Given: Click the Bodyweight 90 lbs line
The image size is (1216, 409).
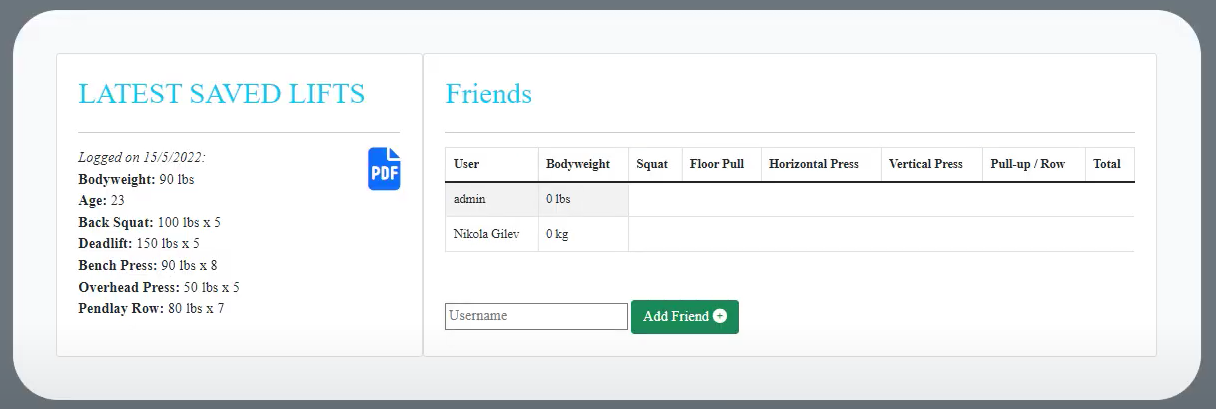Looking at the screenshot, I should tap(136, 180).
